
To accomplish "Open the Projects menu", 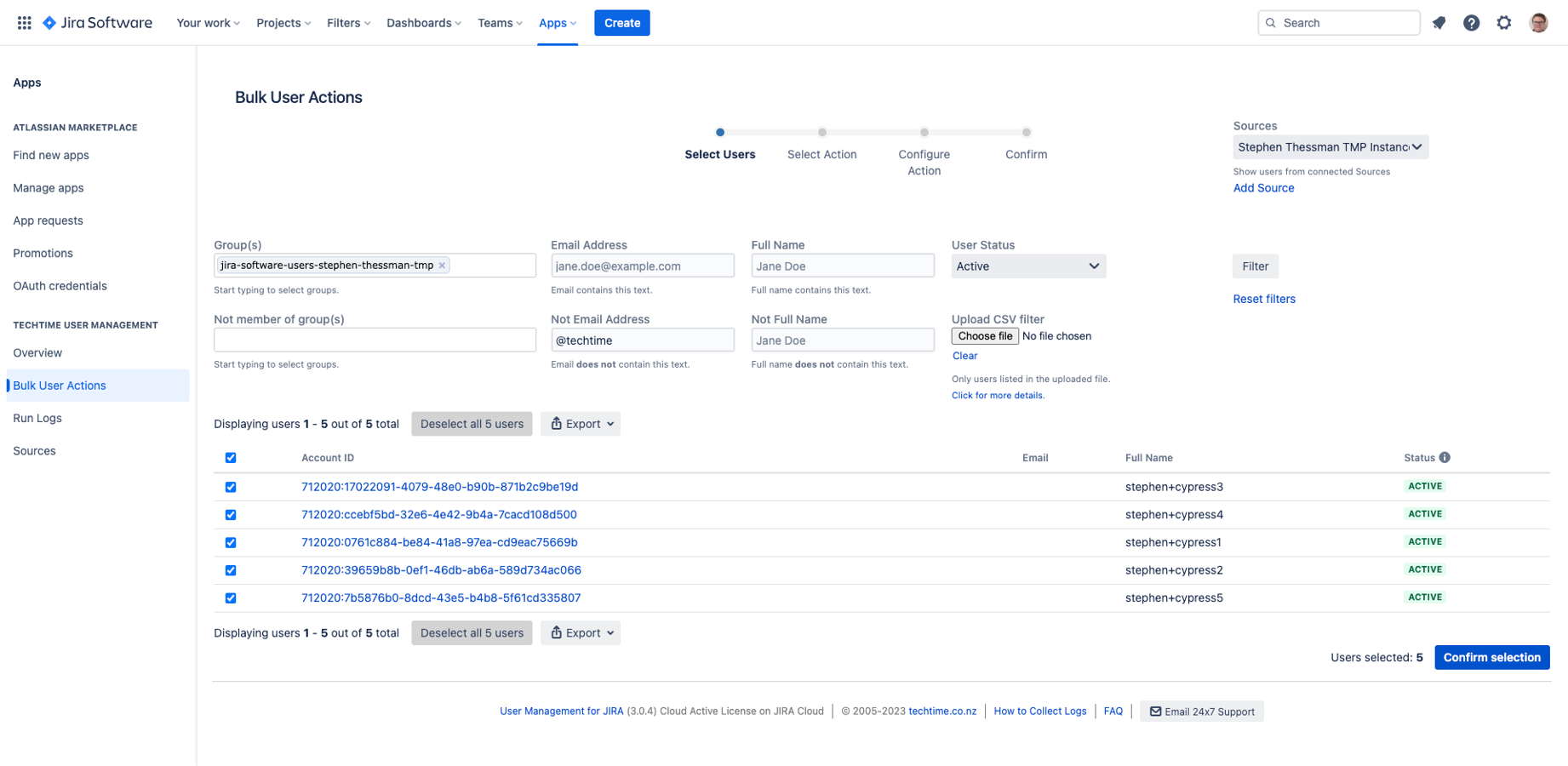I will (x=283, y=23).
